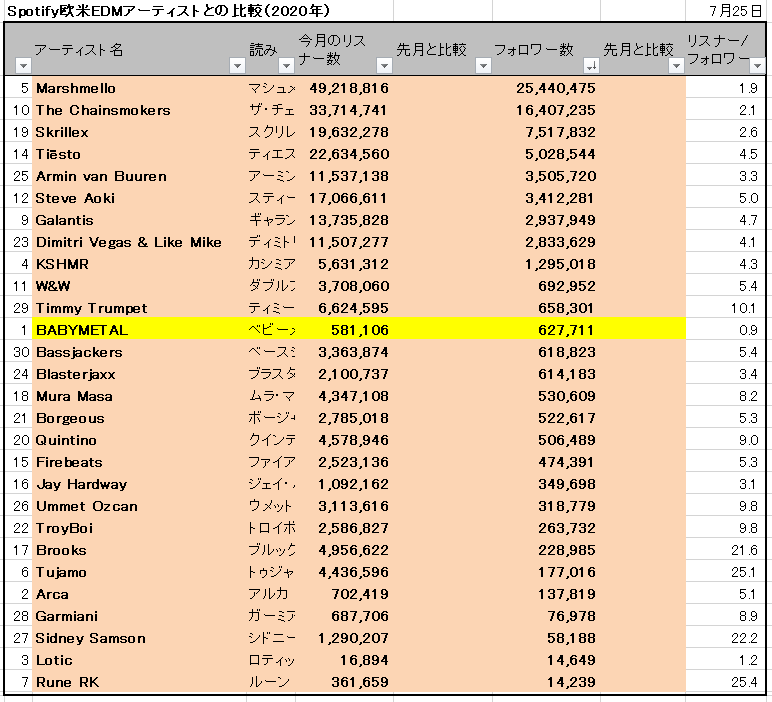Select 'The Chainsmokers' artist cell
The image size is (772, 702).
pos(139,110)
